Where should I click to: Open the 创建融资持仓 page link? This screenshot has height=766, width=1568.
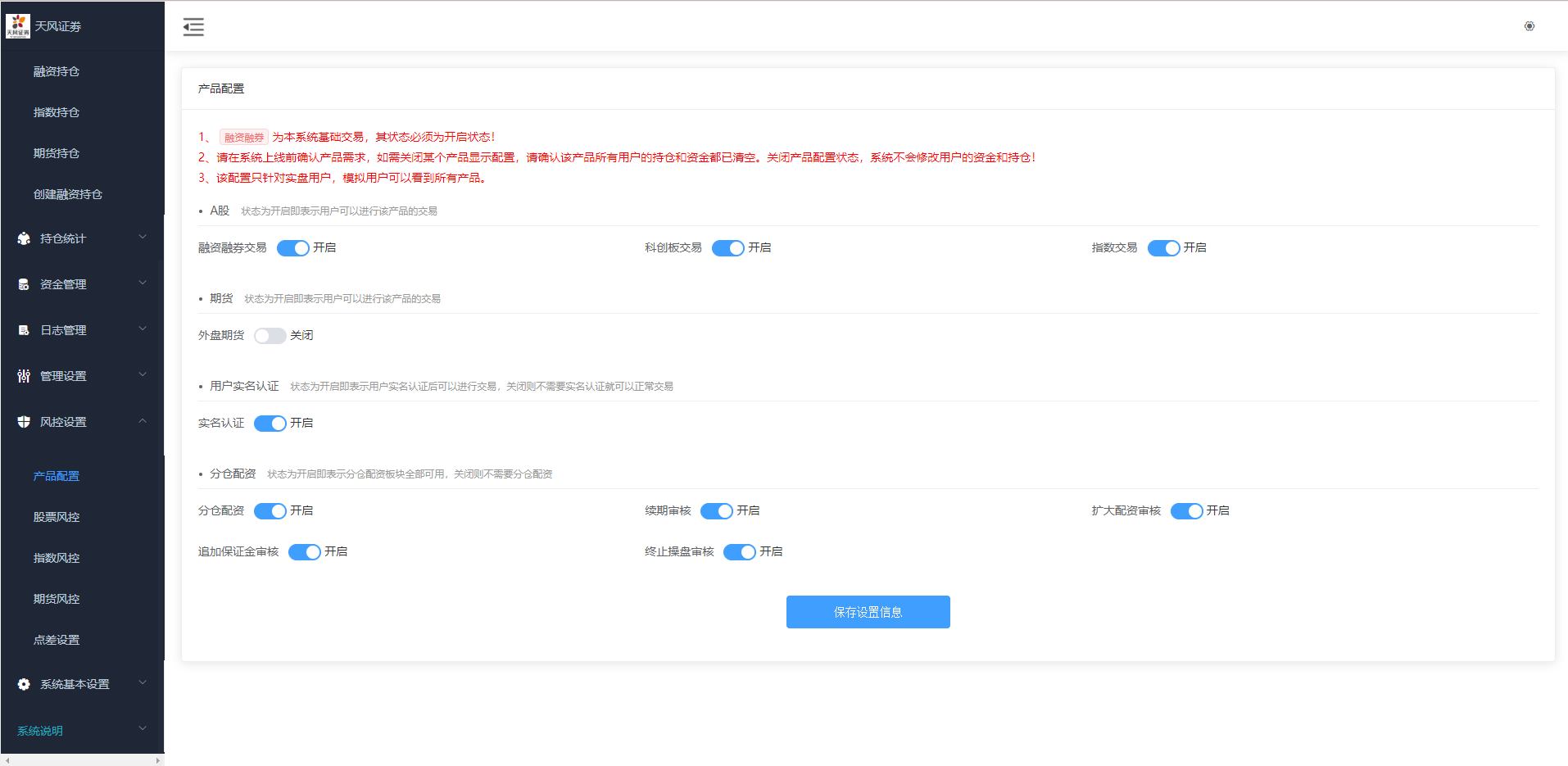(x=67, y=194)
